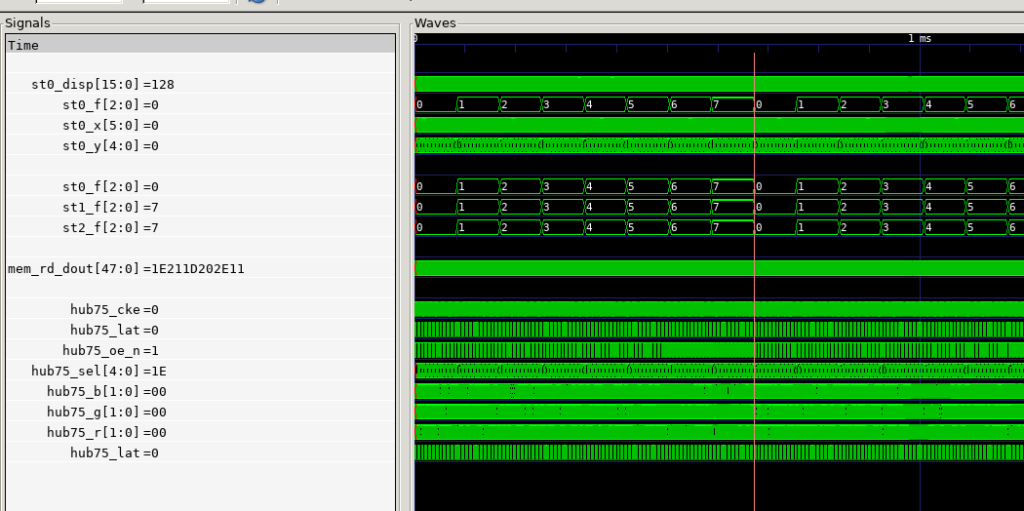The image size is (1024, 511).
Task: Click the blue reload icon in toolbar
Action: [x=257, y=2]
